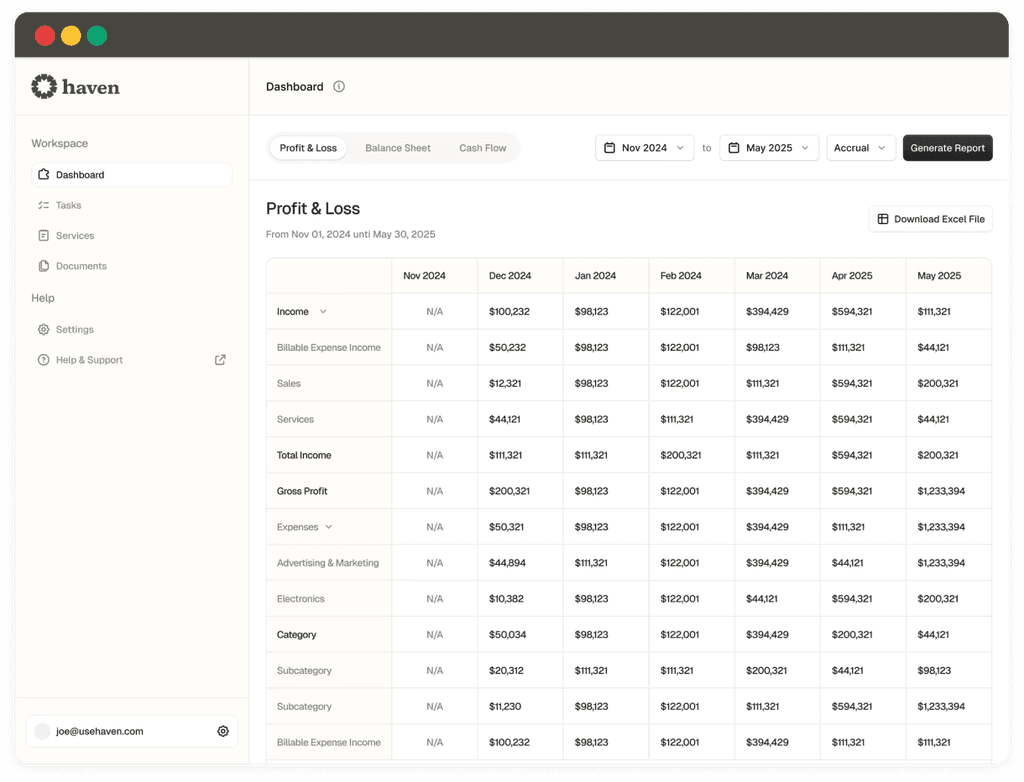Open Services in the sidebar

pos(74,236)
